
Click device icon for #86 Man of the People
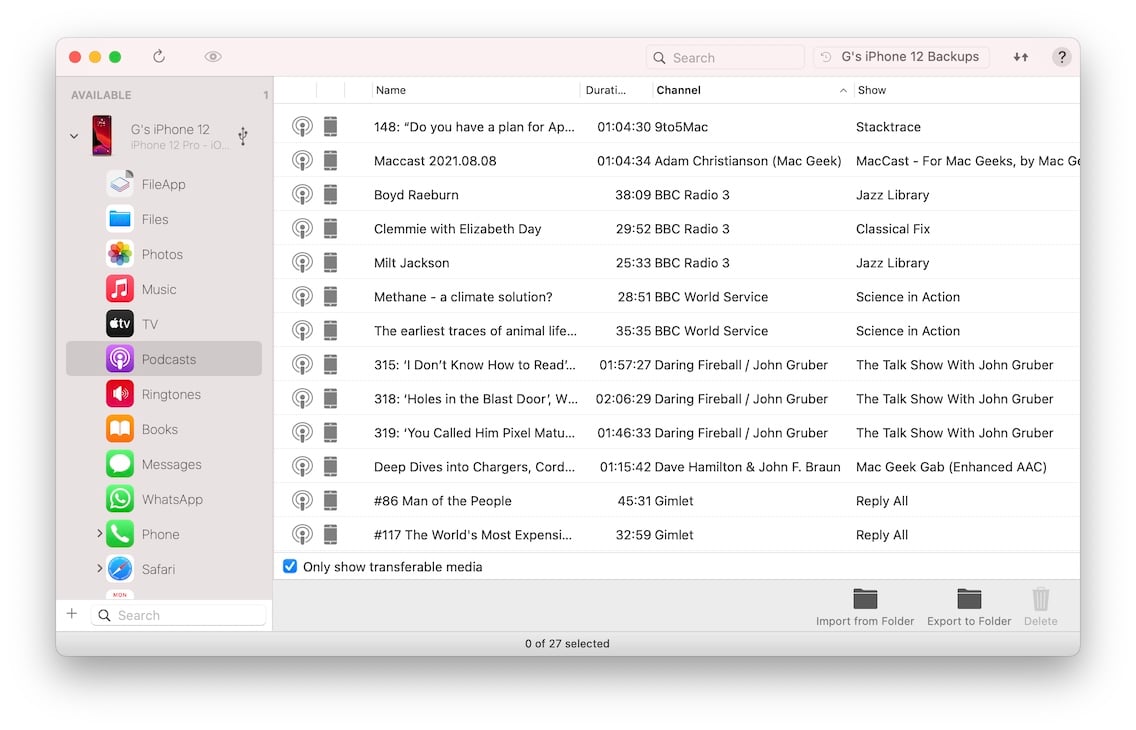(330, 500)
